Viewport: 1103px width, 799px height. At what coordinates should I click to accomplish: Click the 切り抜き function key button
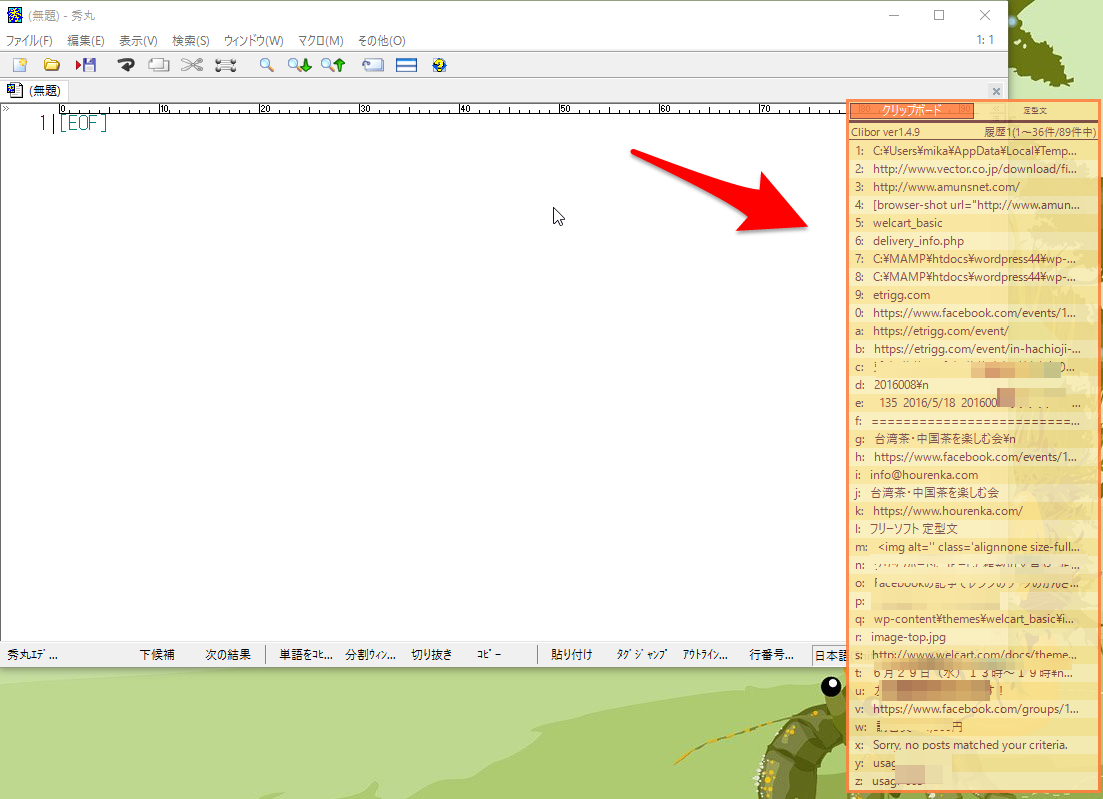(x=432, y=655)
